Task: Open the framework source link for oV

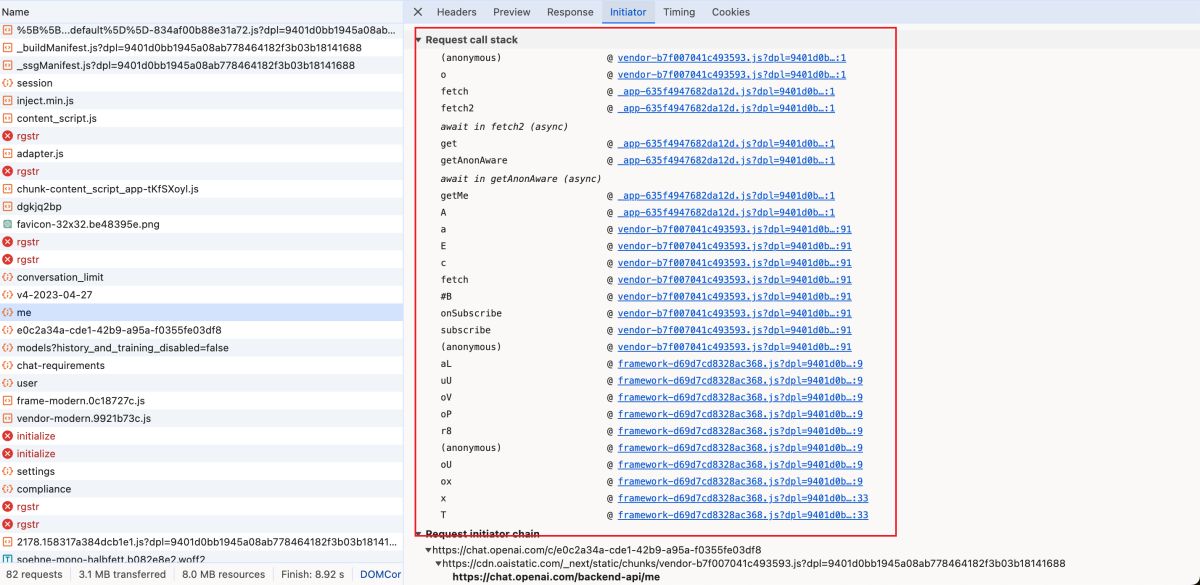Action: [x=740, y=398]
